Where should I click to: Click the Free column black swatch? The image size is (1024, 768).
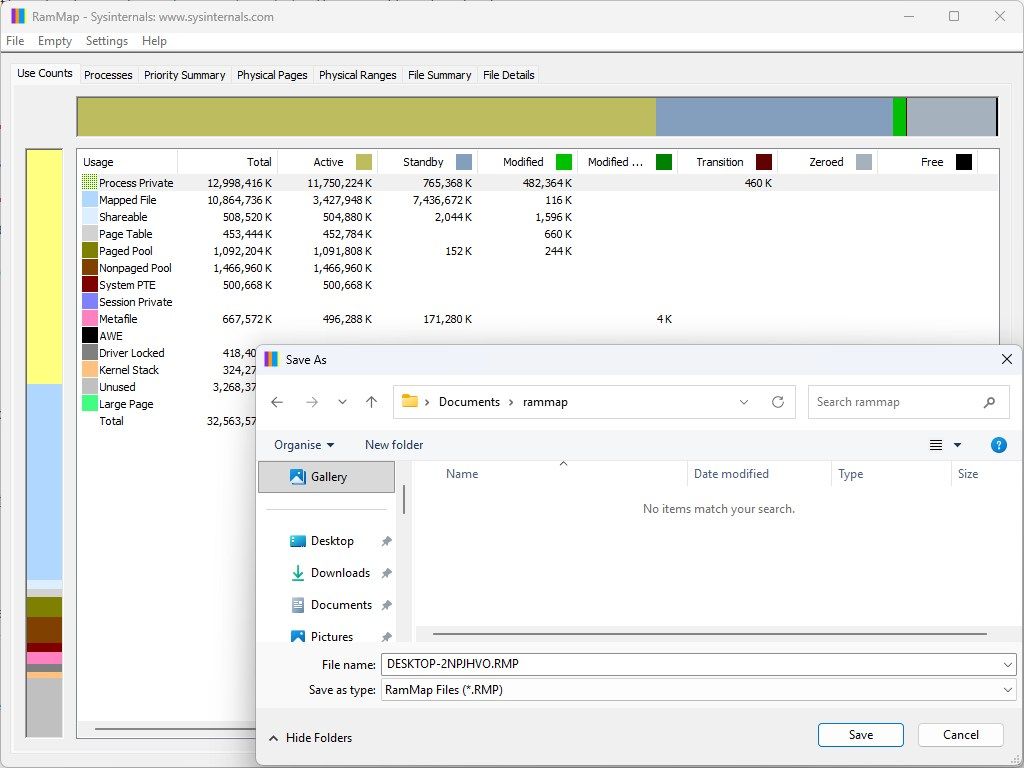click(964, 162)
